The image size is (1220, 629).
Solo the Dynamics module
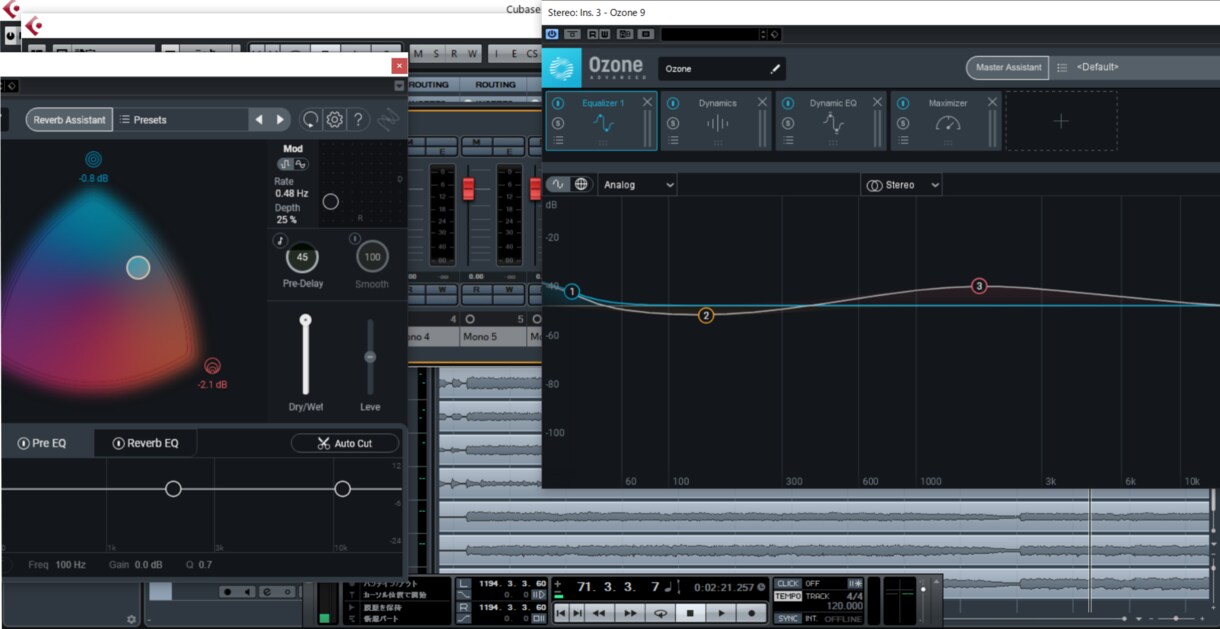pyautogui.click(x=673, y=123)
